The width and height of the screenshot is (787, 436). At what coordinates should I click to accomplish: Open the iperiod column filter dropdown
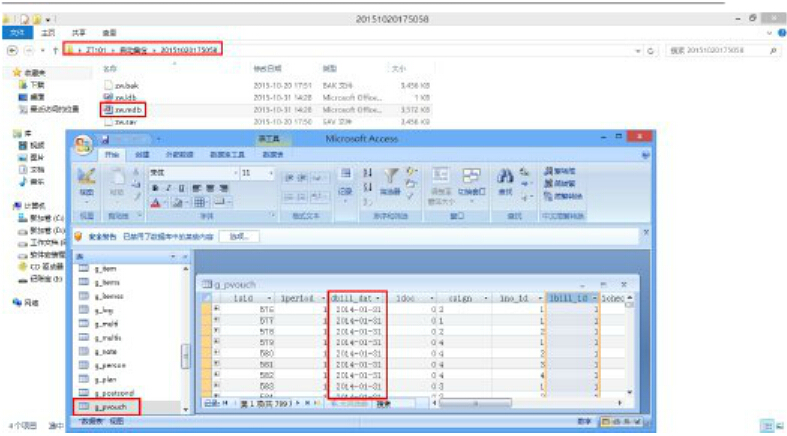click(323, 298)
